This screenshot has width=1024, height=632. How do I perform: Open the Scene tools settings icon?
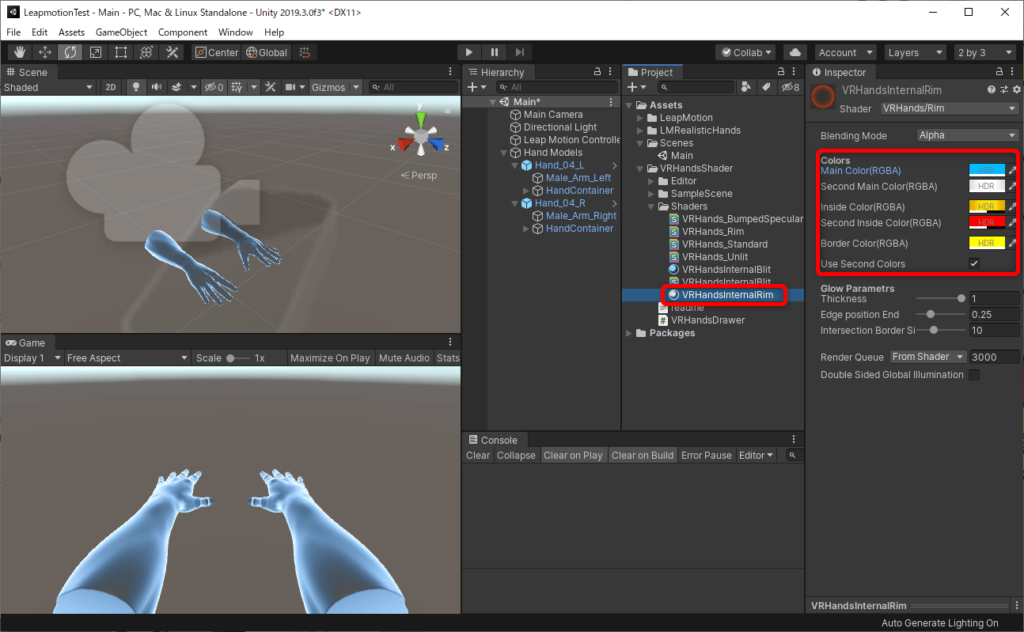(x=270, y=87)
